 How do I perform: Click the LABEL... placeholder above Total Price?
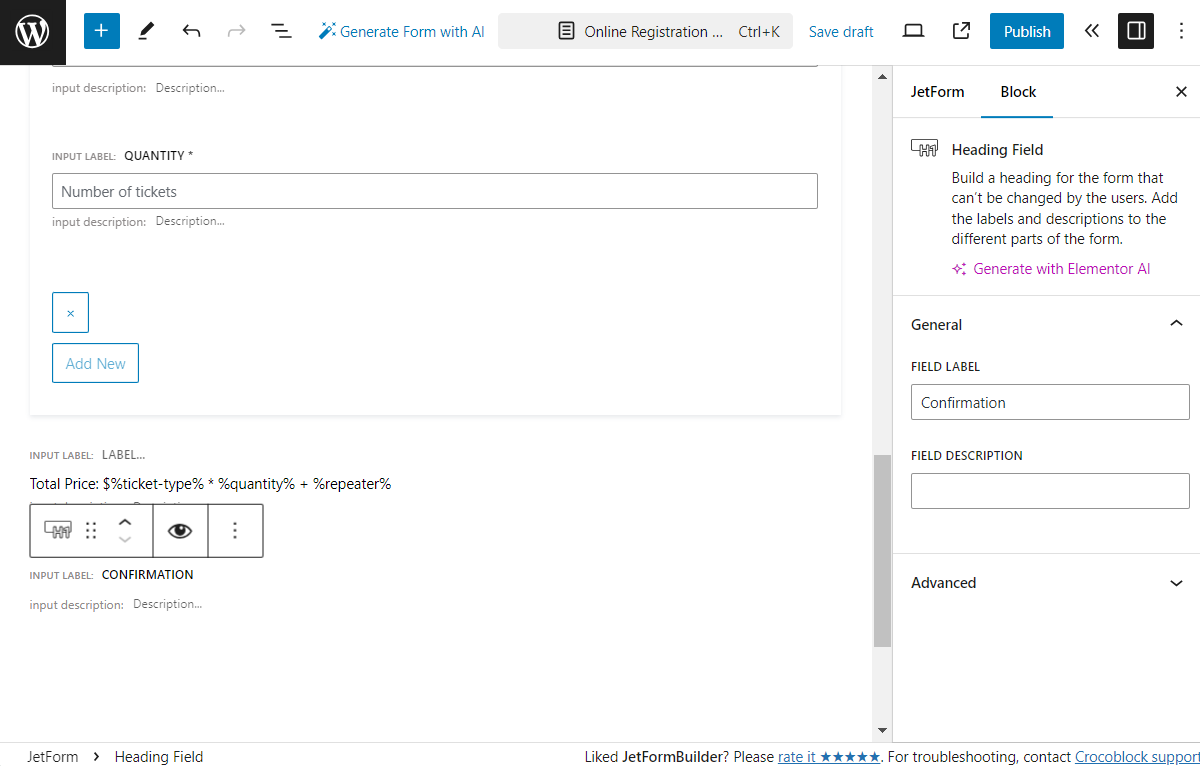(123, 455)
